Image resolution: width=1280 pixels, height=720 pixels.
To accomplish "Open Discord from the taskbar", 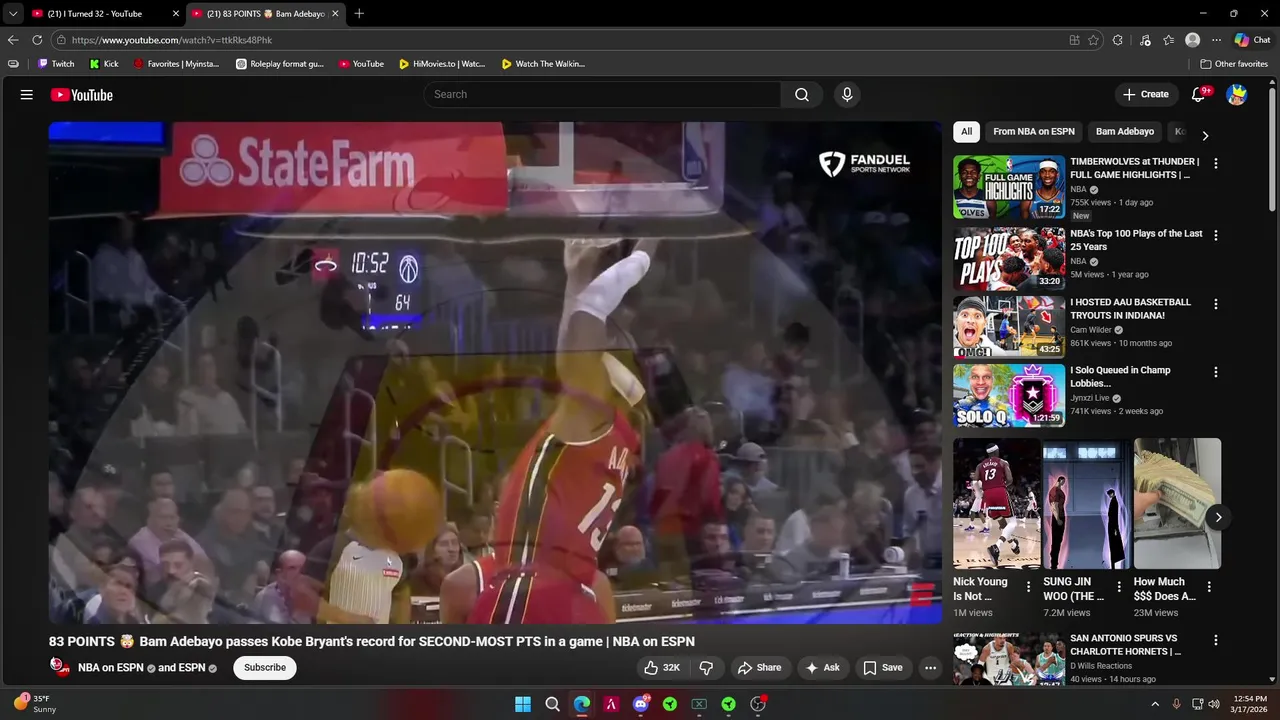I will coord(641,704).
